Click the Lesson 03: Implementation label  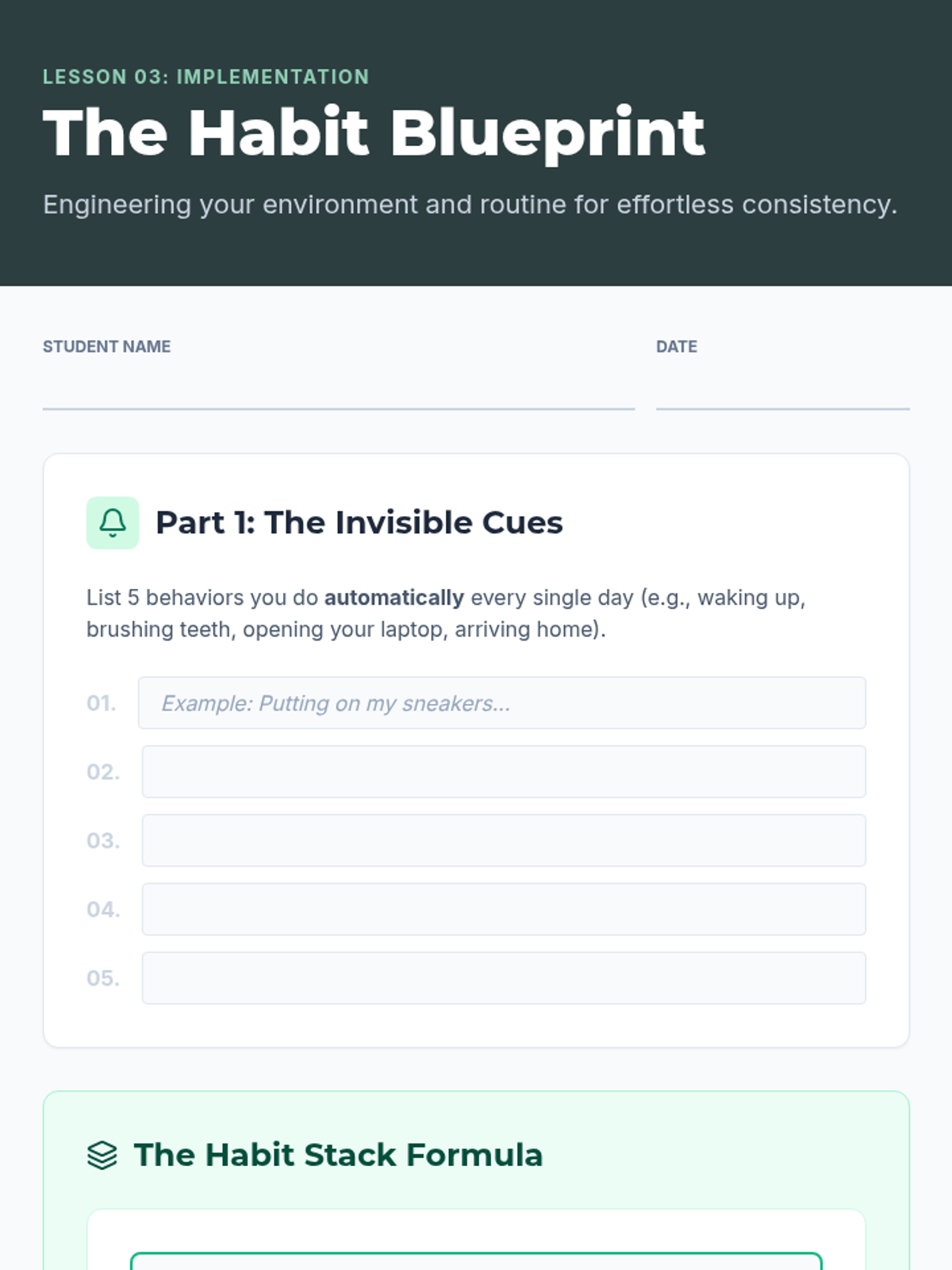(x=206, y=77)
